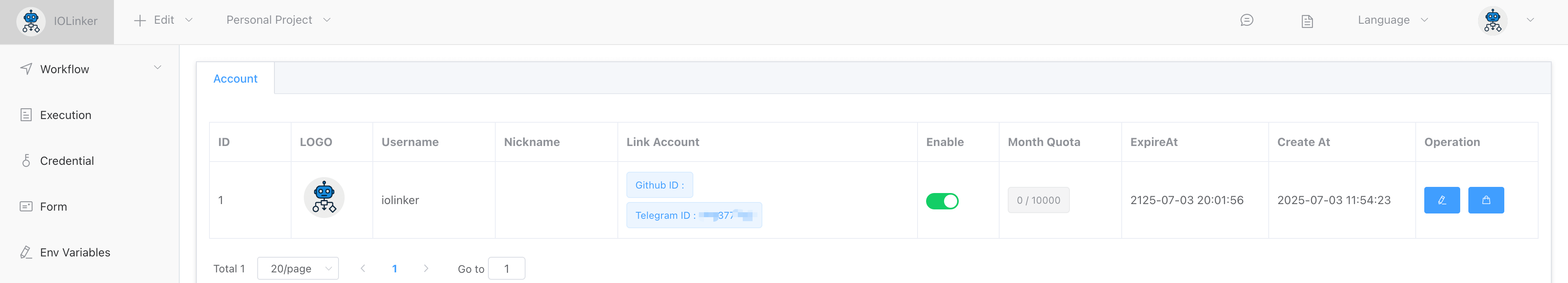This screenshot has height=283, width=1568.
Task: Click the Github ID link tag
Action: [659, 185]
